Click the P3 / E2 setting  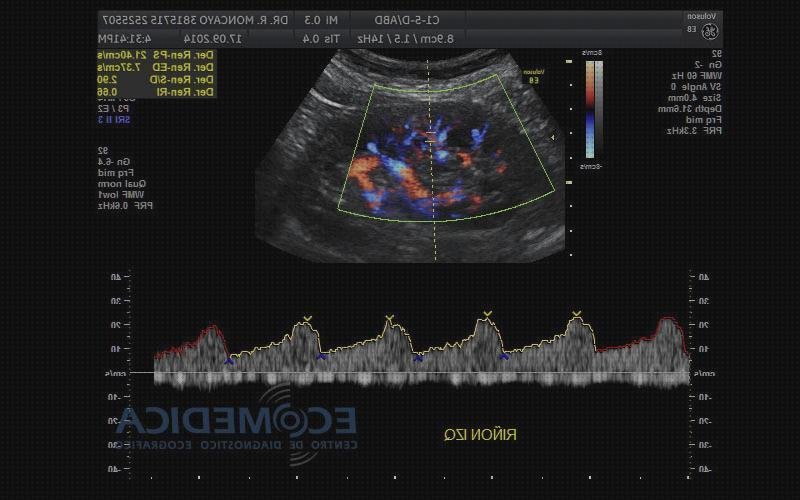[114, 109]
